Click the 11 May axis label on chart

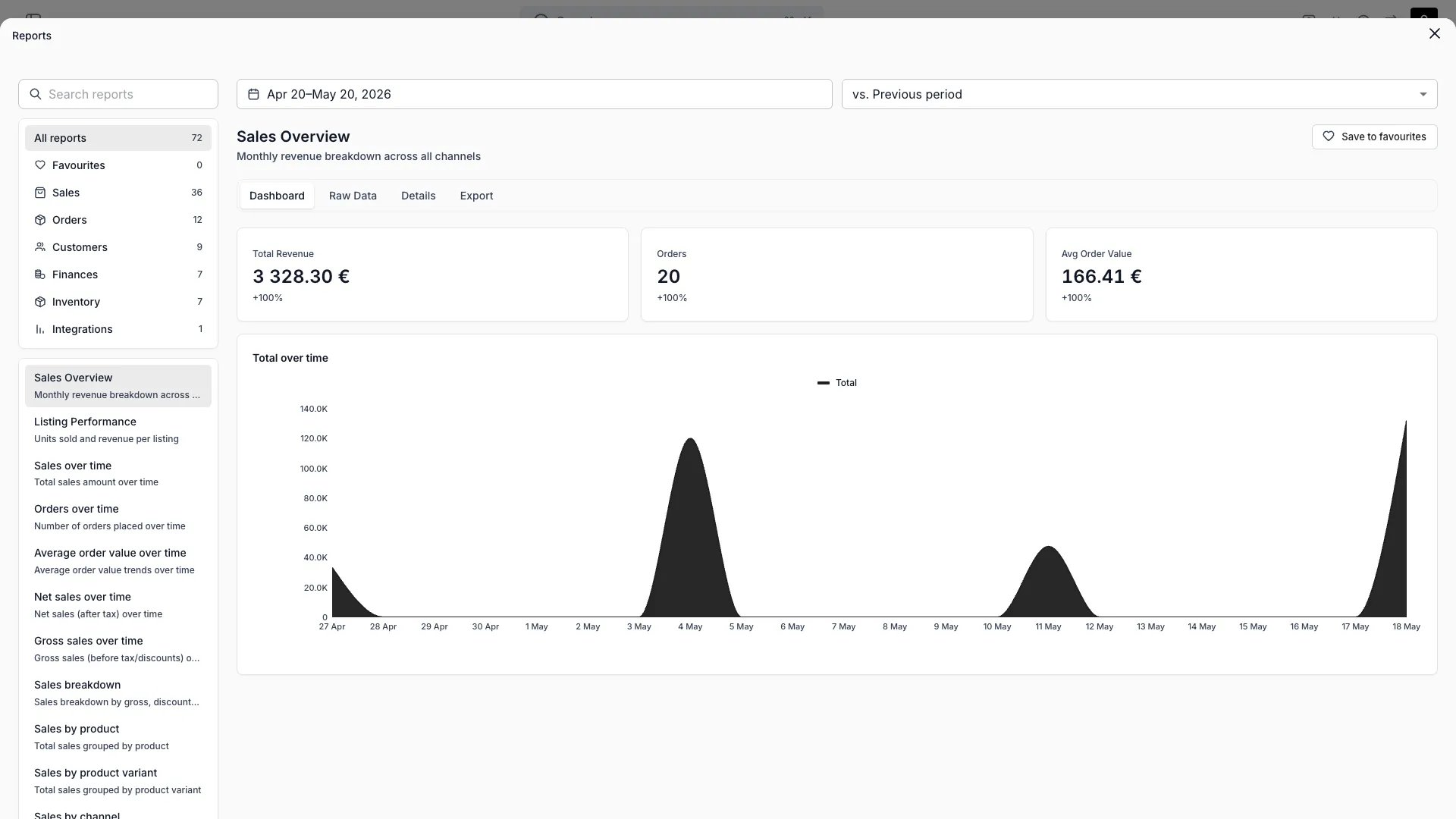click(1048, 627)
